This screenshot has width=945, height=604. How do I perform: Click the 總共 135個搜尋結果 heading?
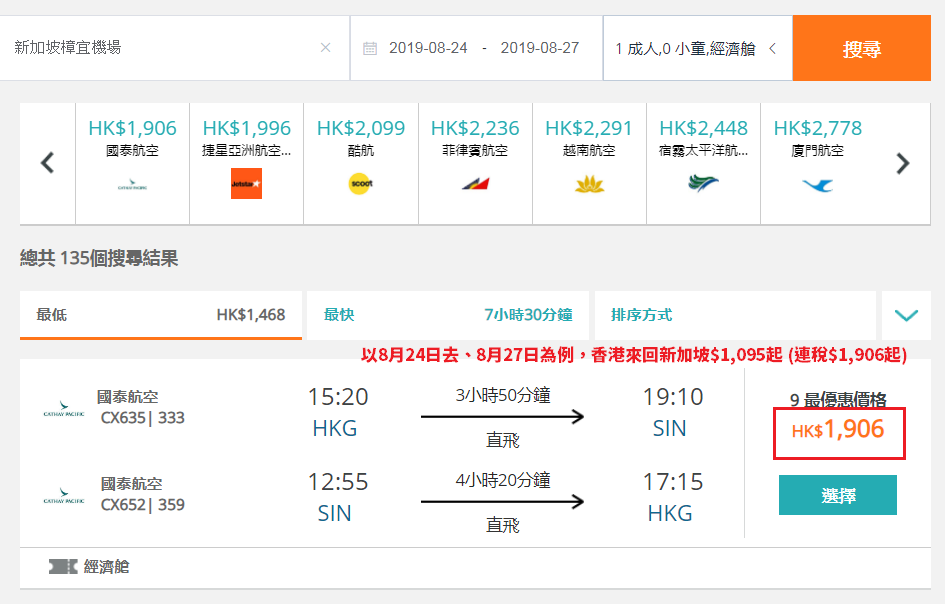coord(99,259)
